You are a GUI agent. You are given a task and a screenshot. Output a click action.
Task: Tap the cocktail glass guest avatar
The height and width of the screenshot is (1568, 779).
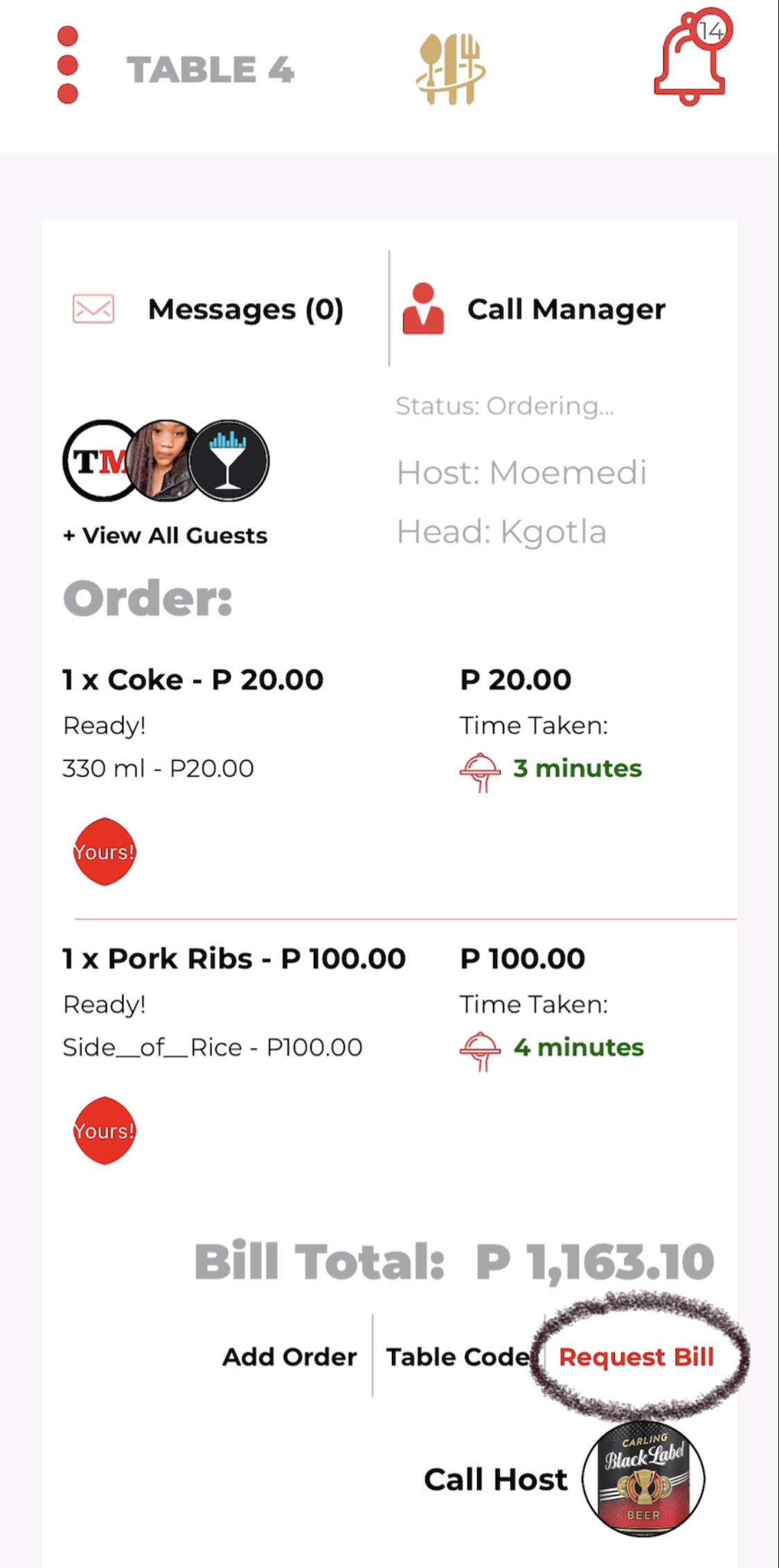(x=229, y=460)
